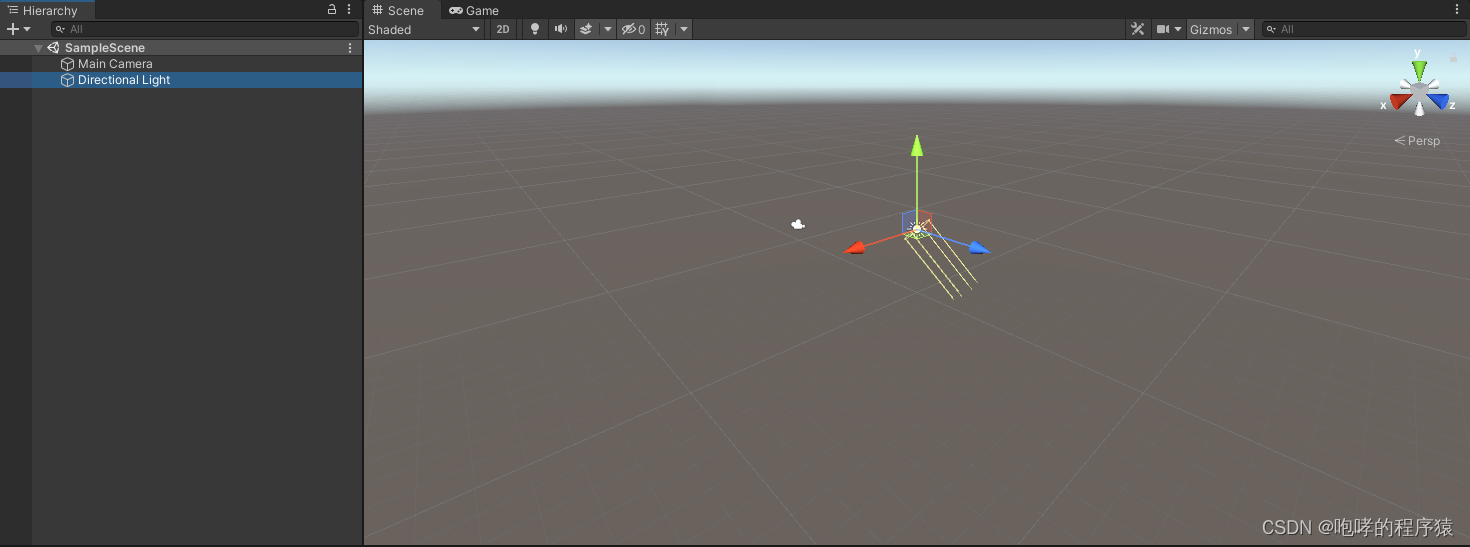Click the red X axis cone on orientation gizmo
This screenshot has width=1470, height=547.
(x=1398, y=101)
